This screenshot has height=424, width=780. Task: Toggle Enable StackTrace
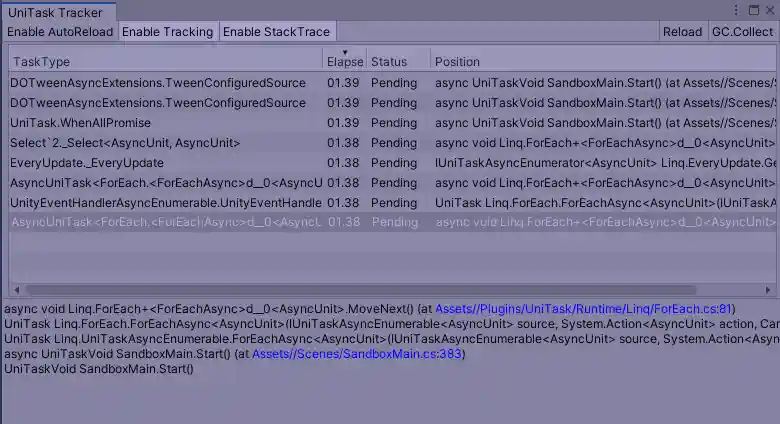tap(276, 32)
